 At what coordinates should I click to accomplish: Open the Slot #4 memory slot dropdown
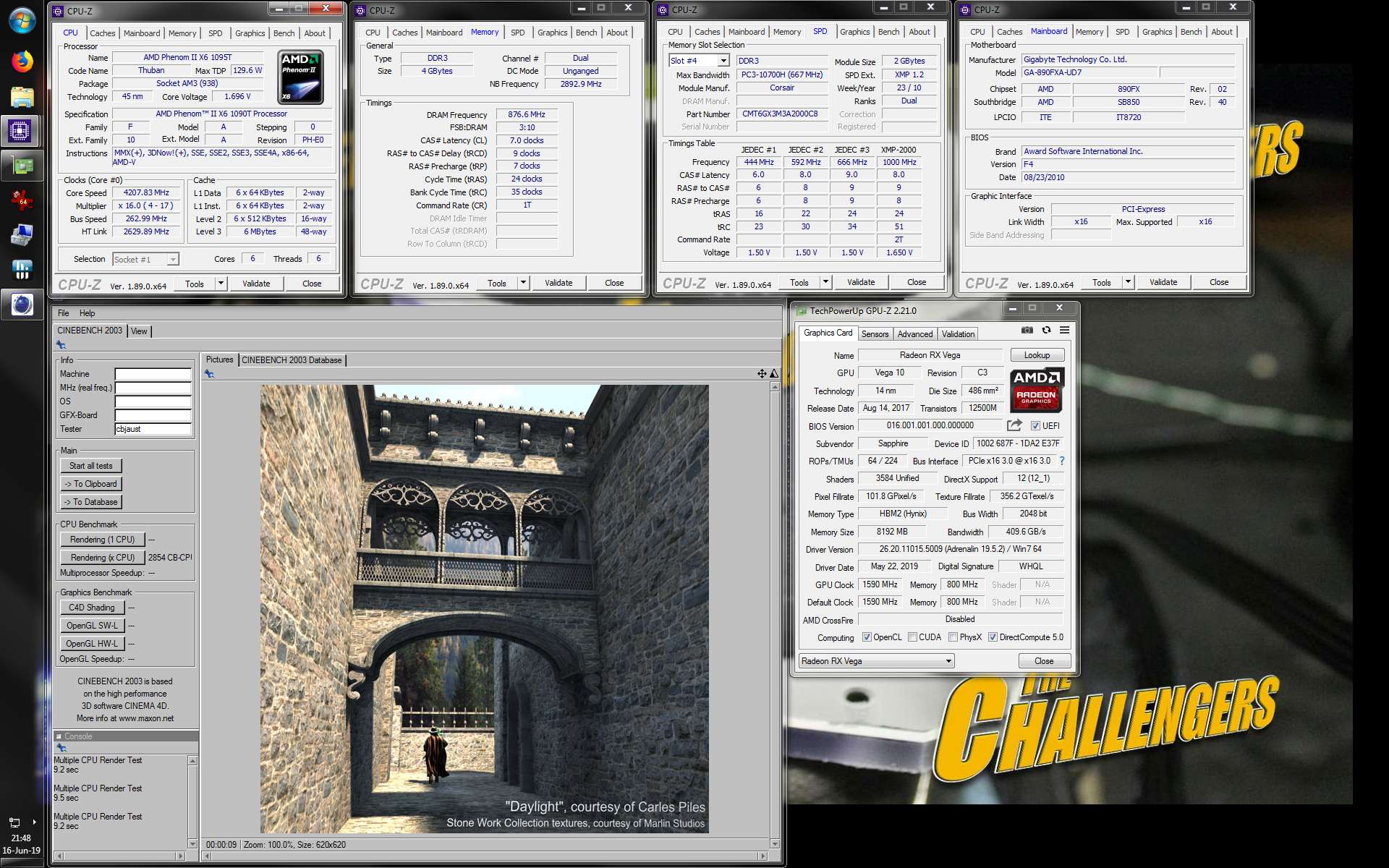(723, 61)
